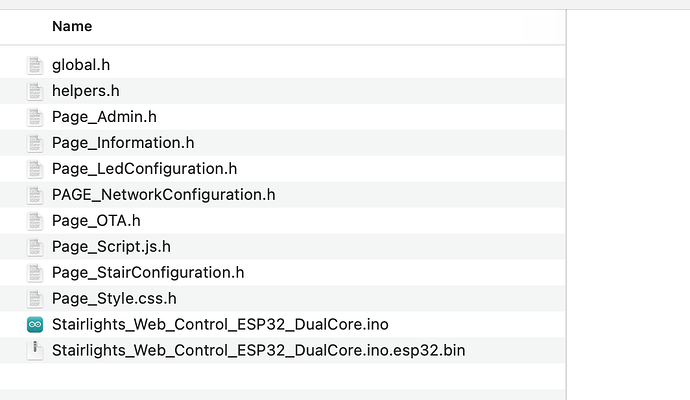The image size is (690, 400).
Task: Select the global.h file name
Action: click(x=81, y=65)
